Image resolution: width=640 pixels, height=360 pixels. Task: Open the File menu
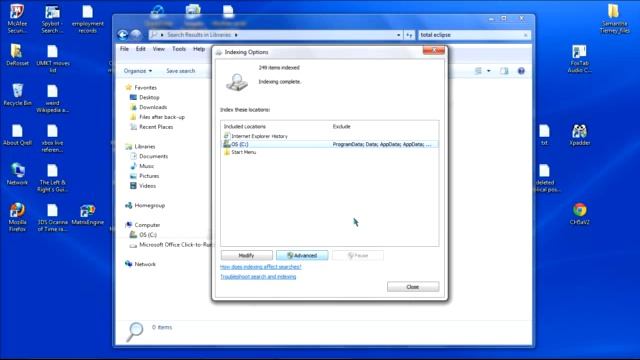pos(124,49)
